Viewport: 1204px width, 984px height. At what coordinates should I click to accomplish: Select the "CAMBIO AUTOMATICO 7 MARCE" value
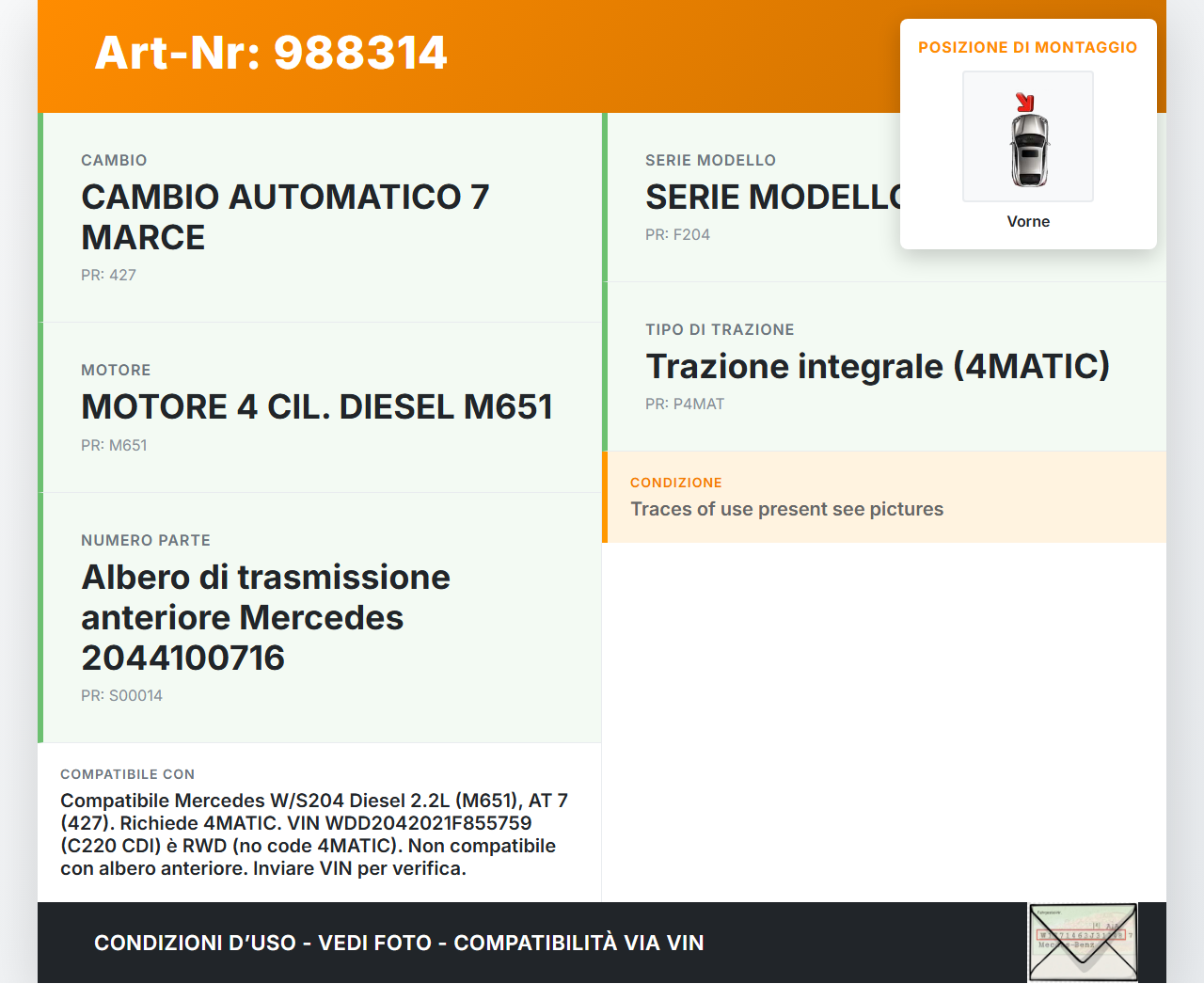coord(285,217)
